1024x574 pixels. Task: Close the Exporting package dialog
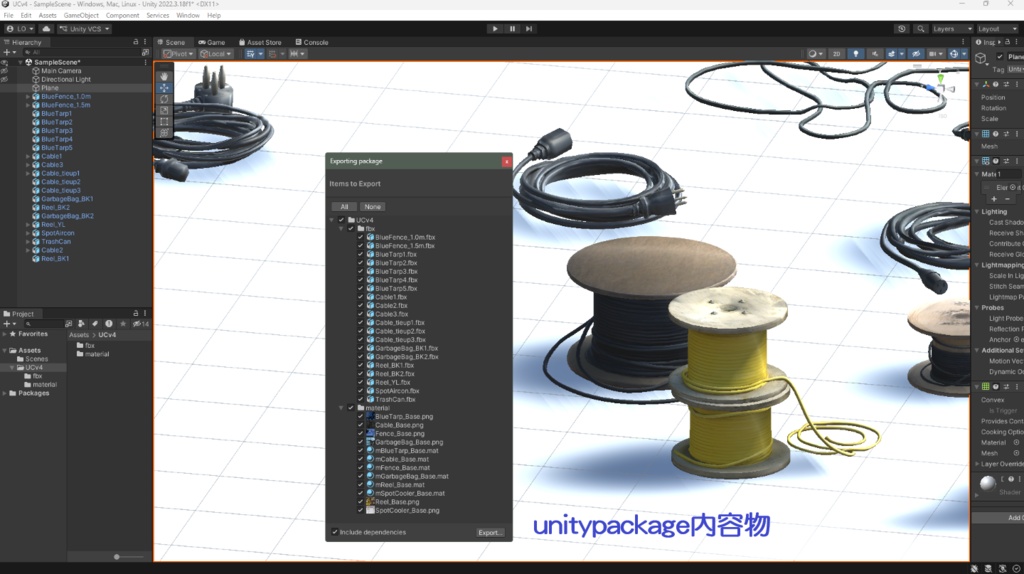[506, 161]
